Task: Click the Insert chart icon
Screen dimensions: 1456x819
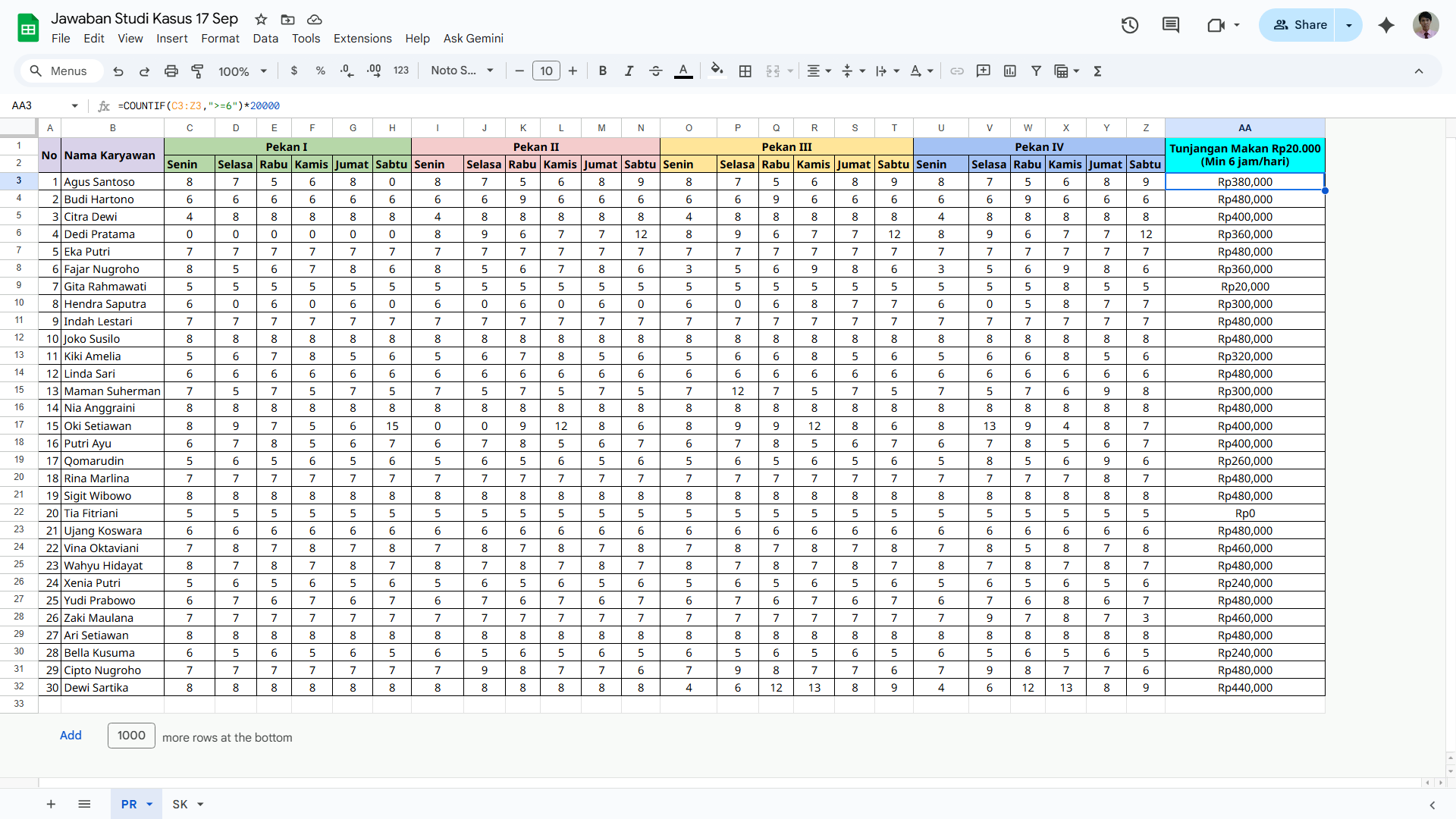Action: pyautogui.click(x=1010, y=71)
